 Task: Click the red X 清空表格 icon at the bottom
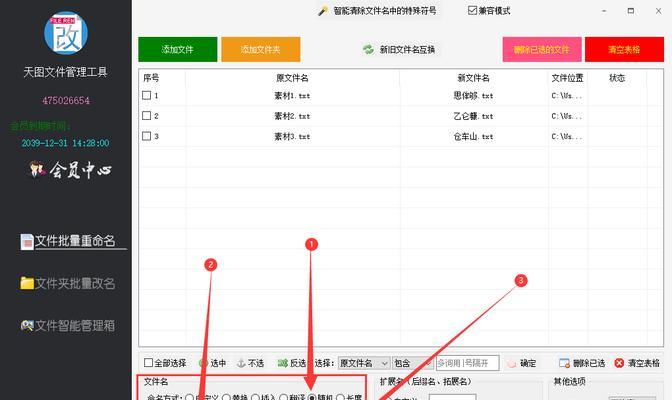point(619,363)
